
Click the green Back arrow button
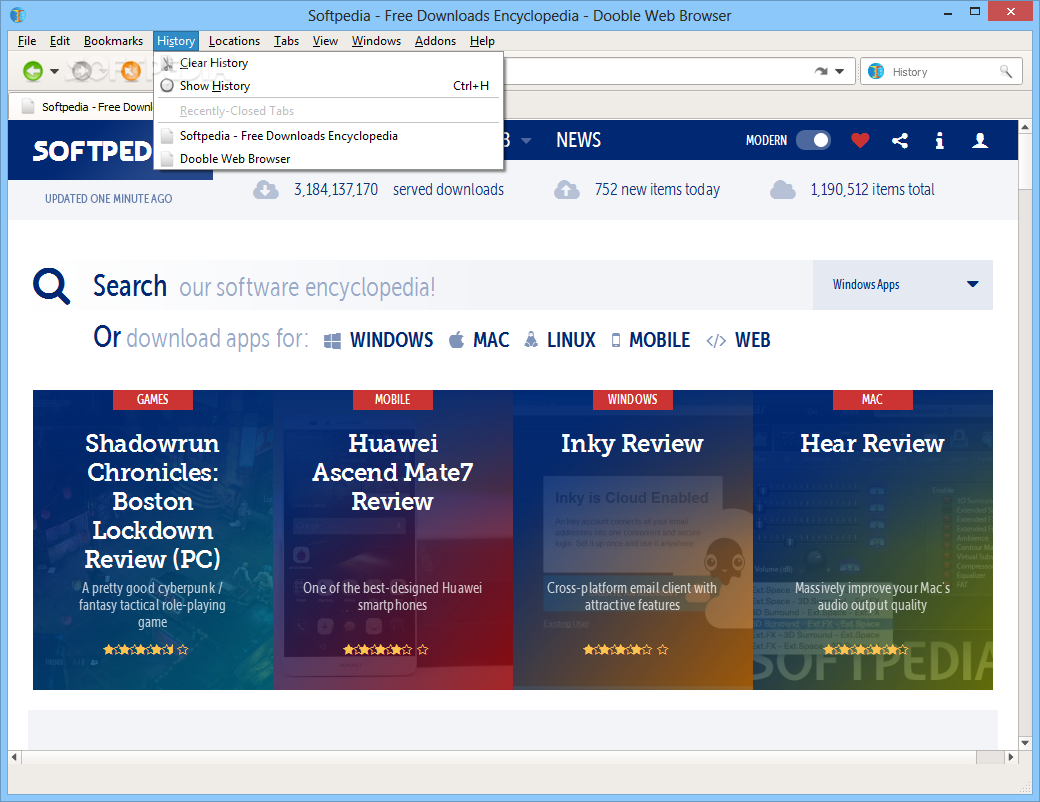pyautogui.click(x=32, y=71)
